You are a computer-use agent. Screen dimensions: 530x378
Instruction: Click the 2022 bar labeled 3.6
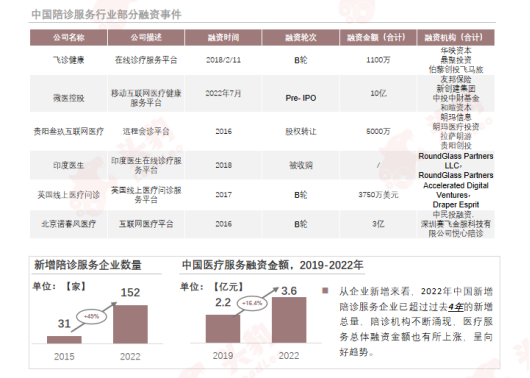(289, 320)
